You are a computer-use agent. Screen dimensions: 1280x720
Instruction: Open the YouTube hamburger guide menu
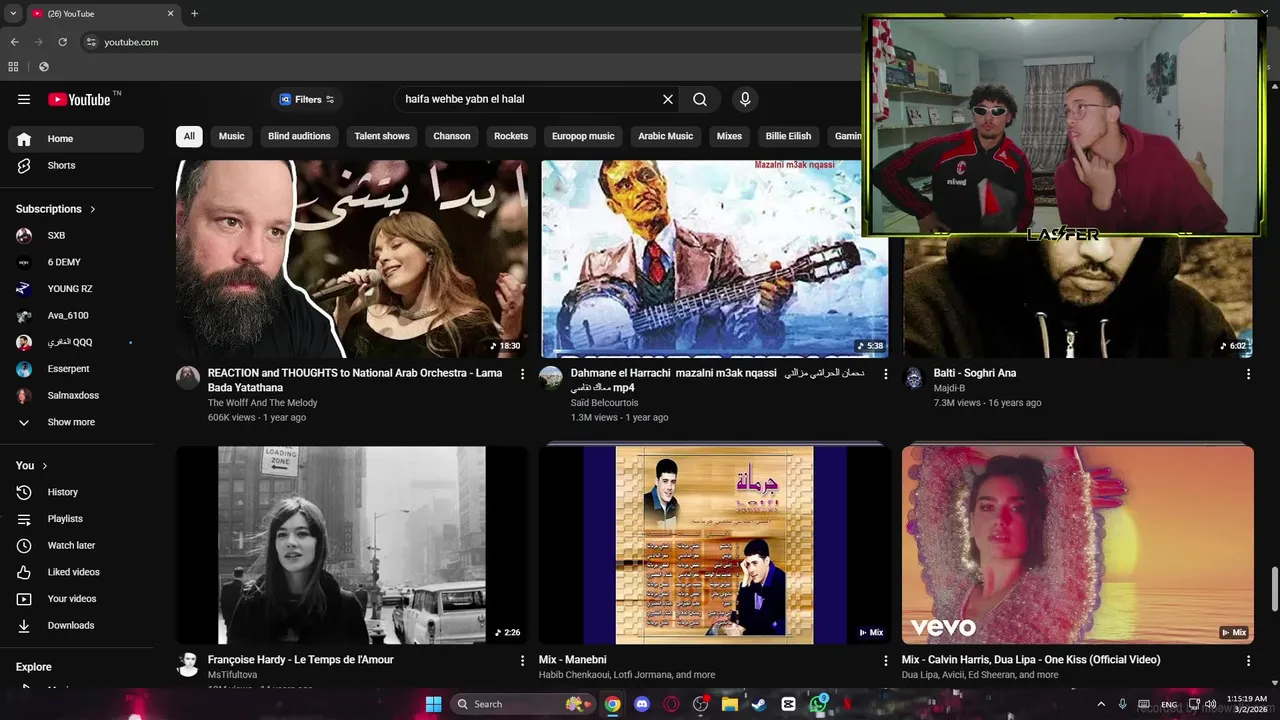[24, 99]
